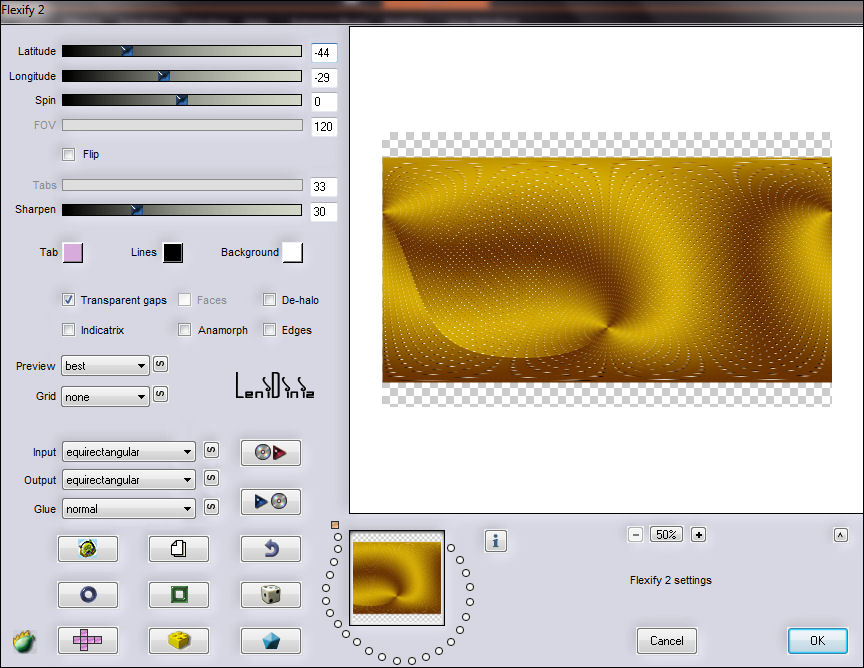Click the Latitude value input field

click(x=323, y=53)
